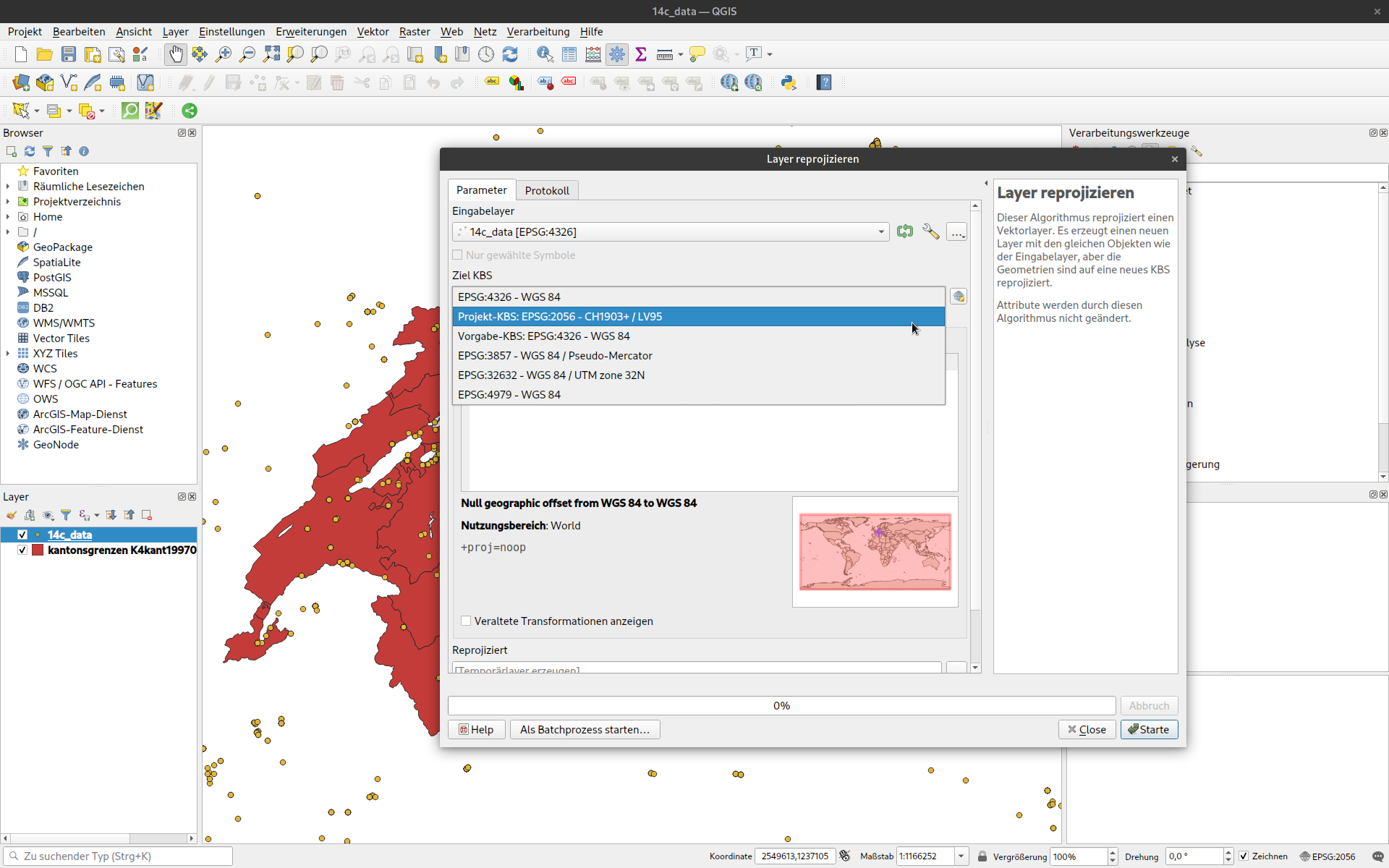Screen dimensions: 1389x868
Task: Click the Zoom In magnifier tool
Action: coord(224,54)
